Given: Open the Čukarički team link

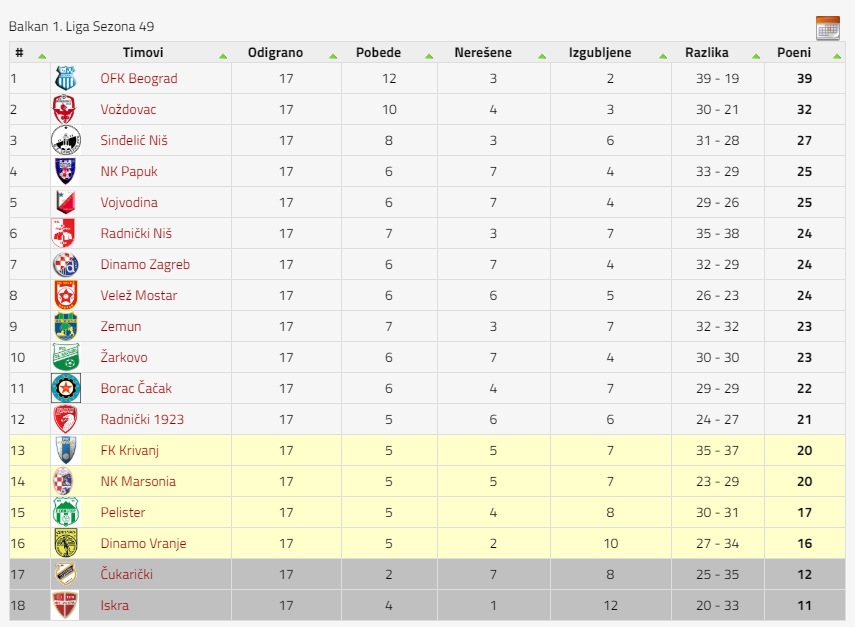Looking at the screenshot, I should coord(127,574).
